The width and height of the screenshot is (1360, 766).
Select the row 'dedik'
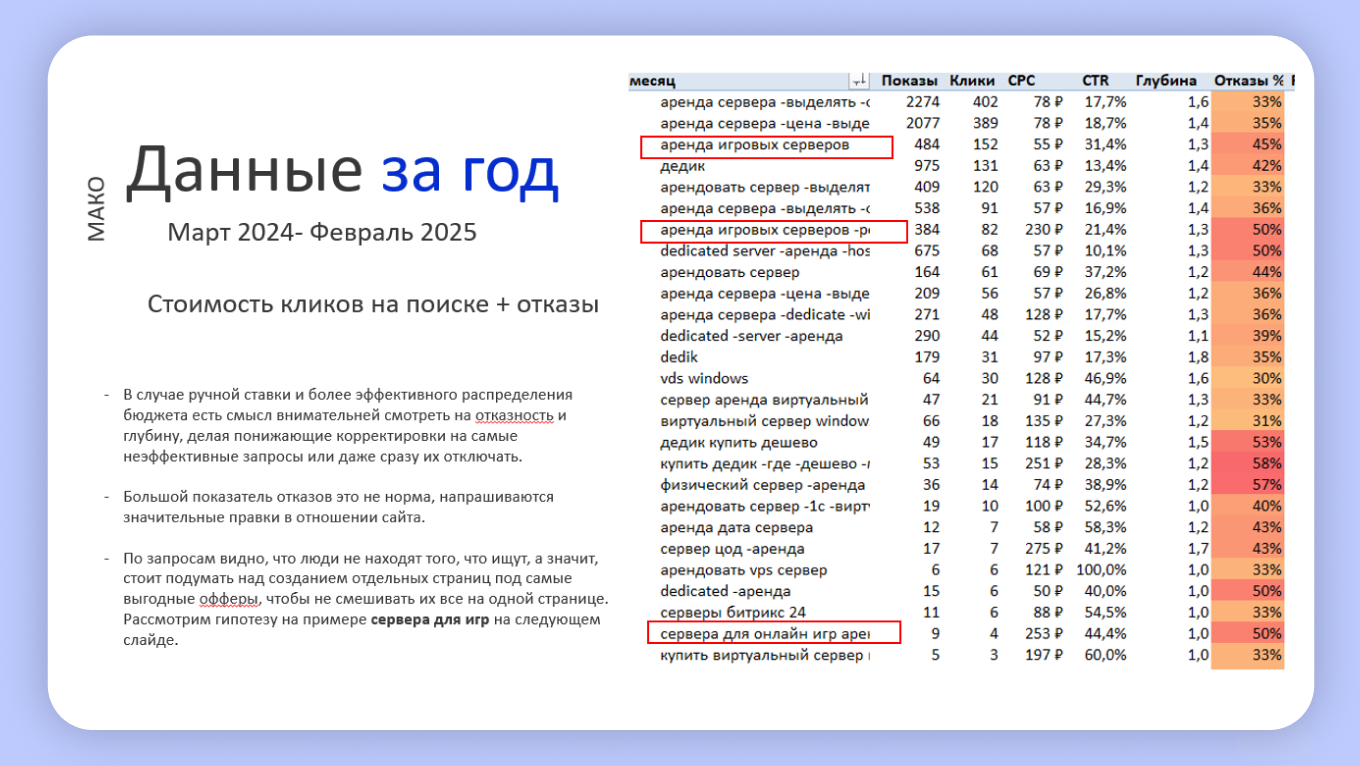pyautogui.click(x=958, y=357)
